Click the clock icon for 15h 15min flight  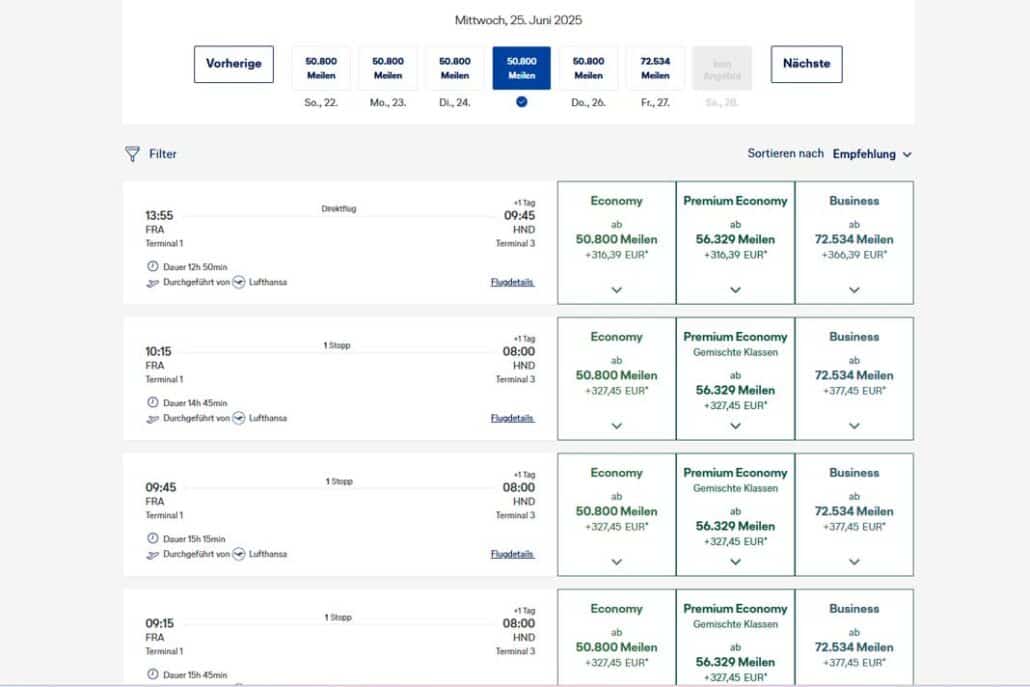(153, 539)
